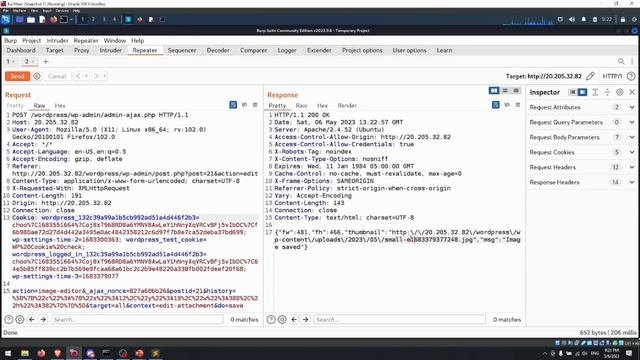Image resolution: width=640 pixels, height=360 pixels.
Task: Open the Burp menu
Action: pyautogui.click(x=11, y=40)
